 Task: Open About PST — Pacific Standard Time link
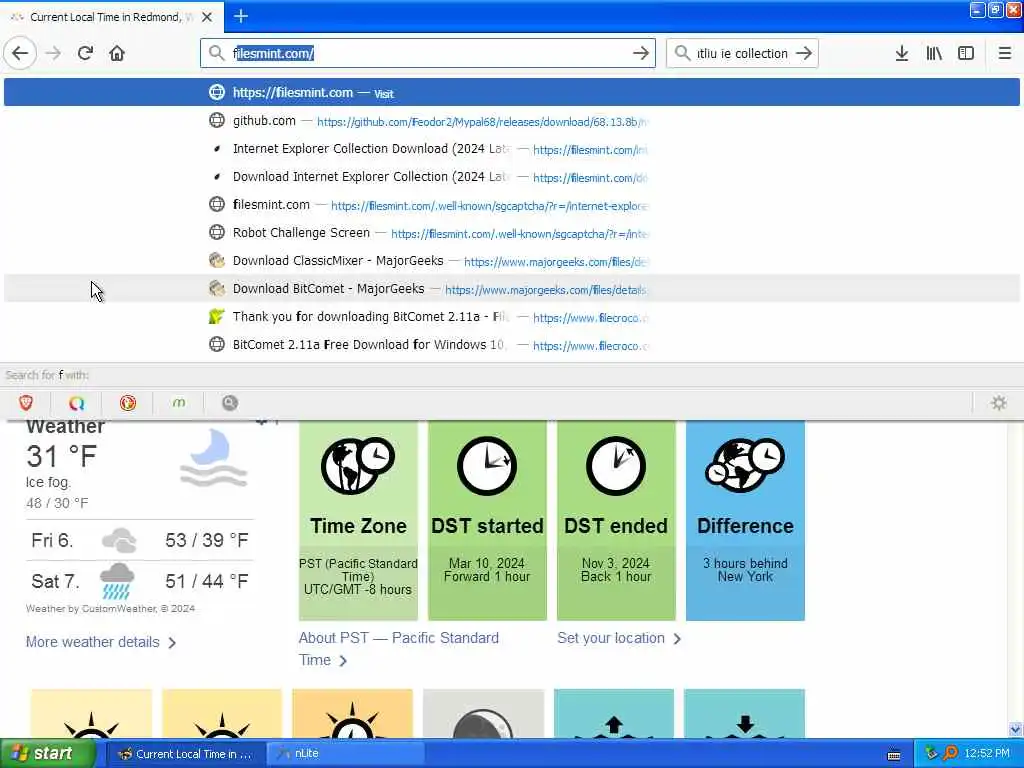point(398,648)
